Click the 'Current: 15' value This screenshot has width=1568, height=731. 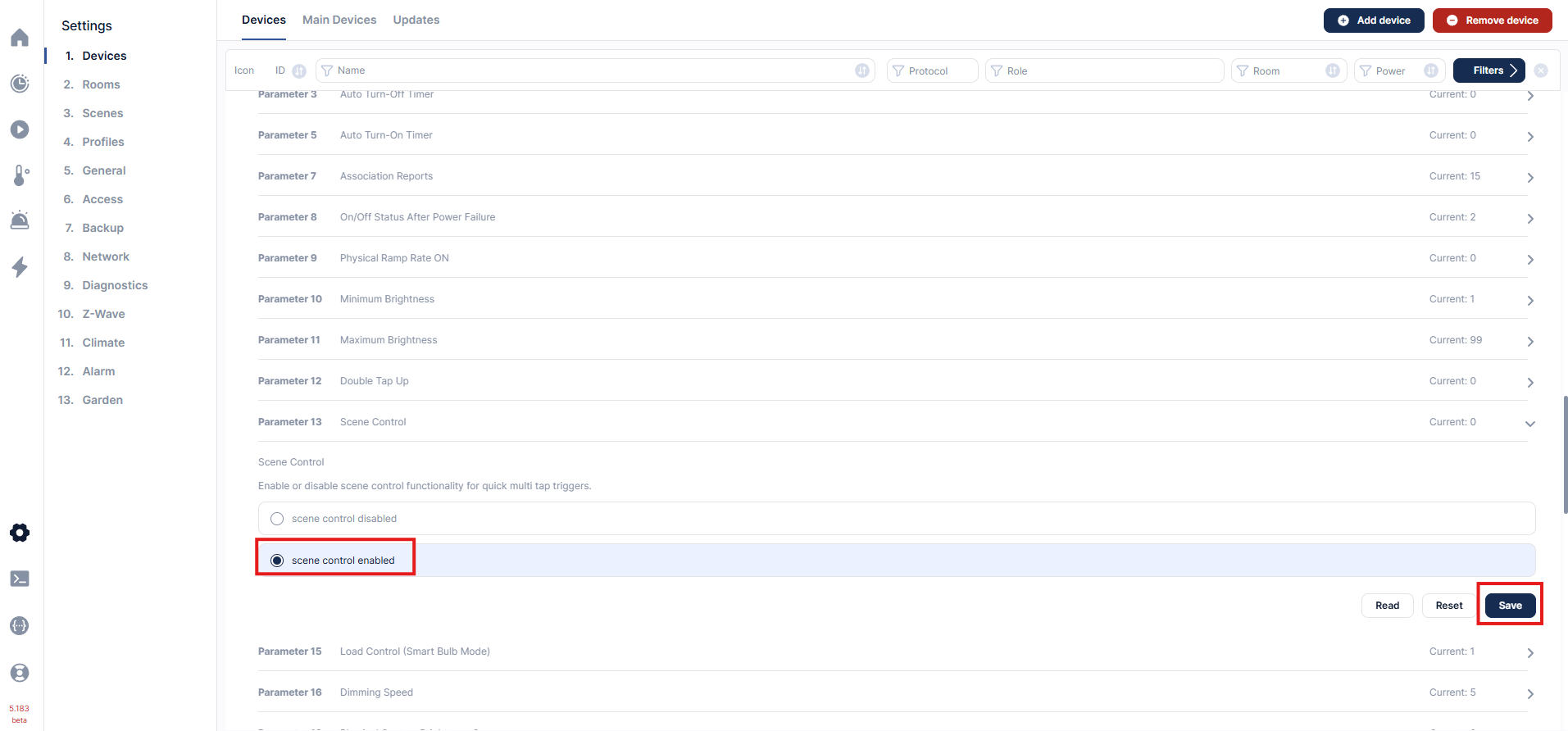coord(1455,176)
